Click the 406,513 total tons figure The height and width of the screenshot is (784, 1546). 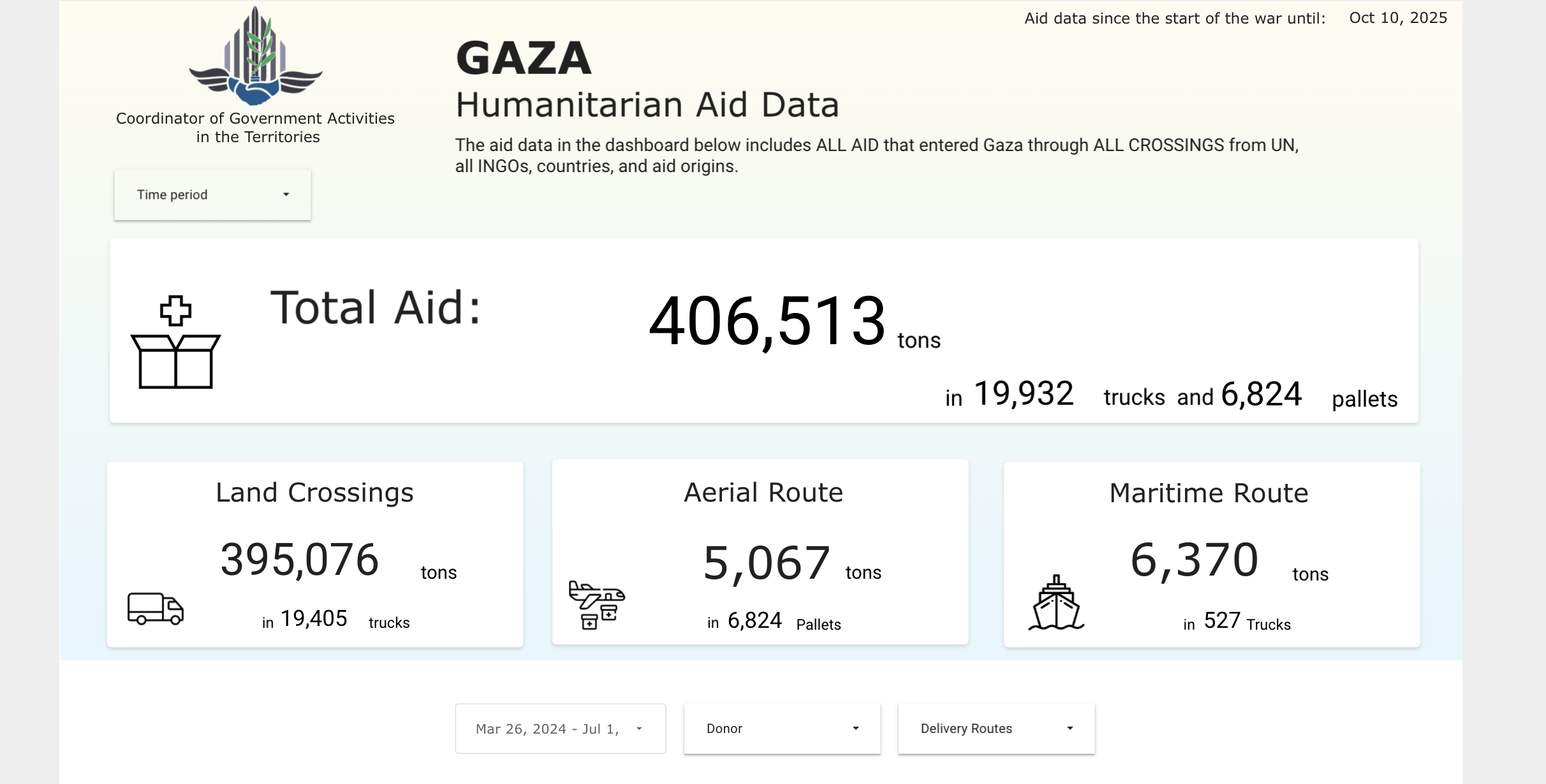[767, 321]
